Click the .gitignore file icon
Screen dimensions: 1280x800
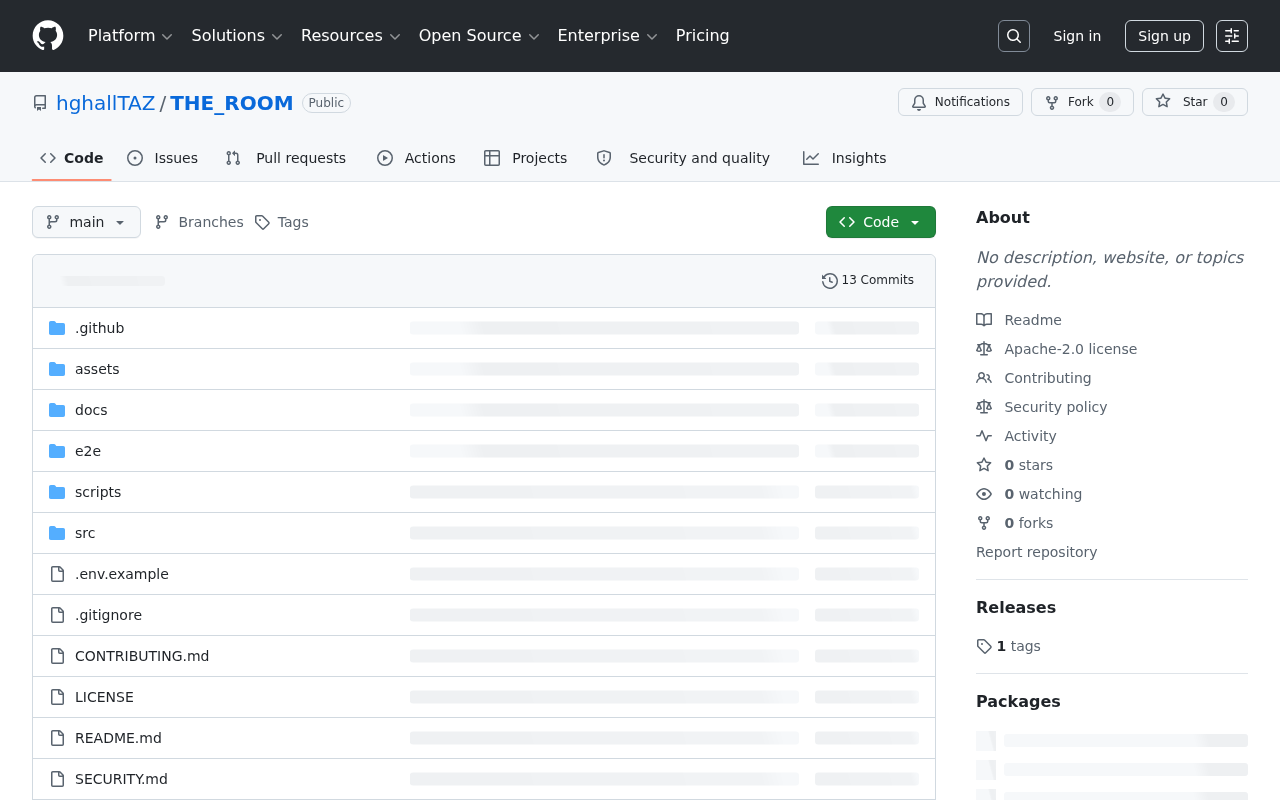tap(57, 615)
